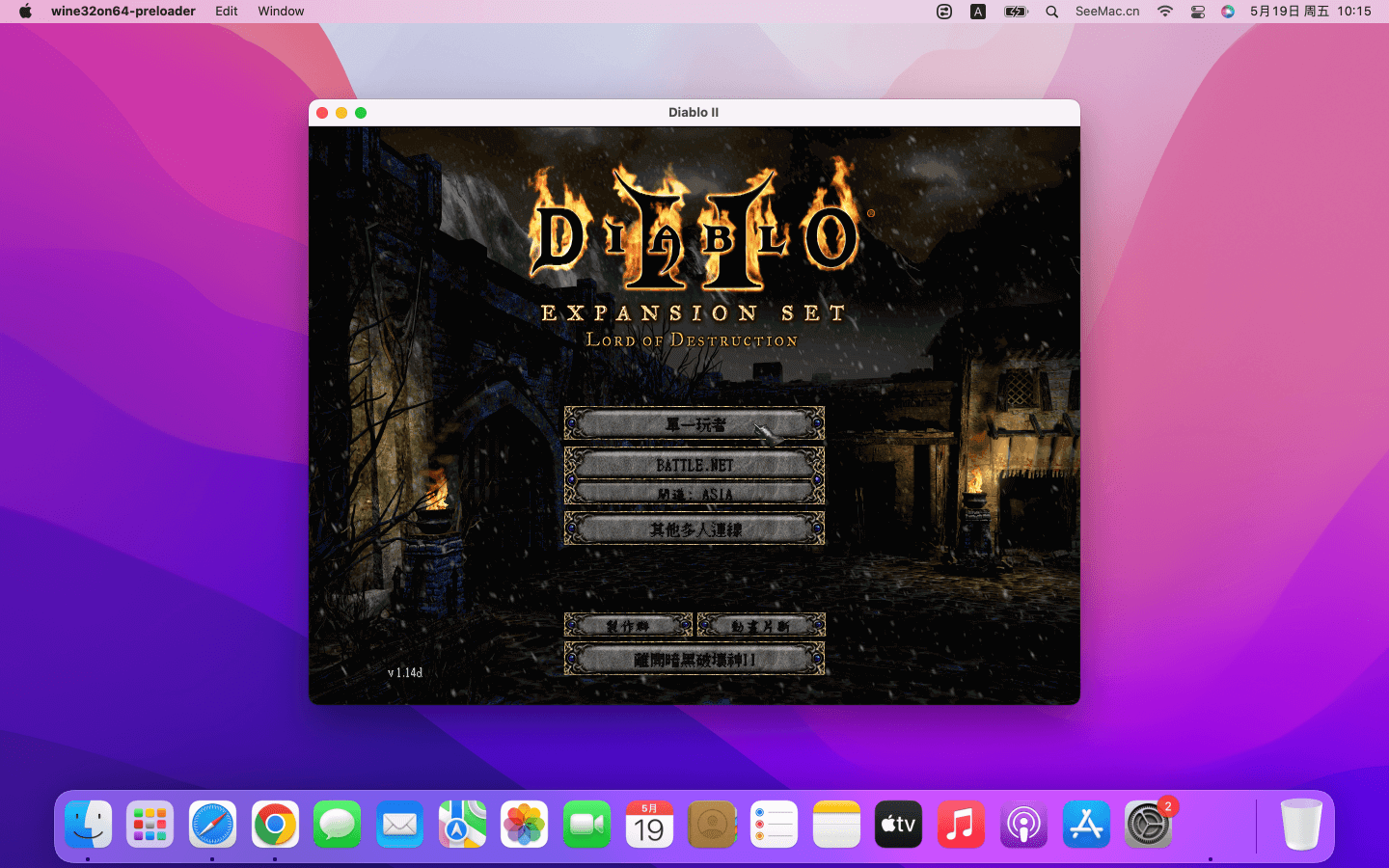Open 其他多人連線 multiplayer option

[x=694, y=529]
